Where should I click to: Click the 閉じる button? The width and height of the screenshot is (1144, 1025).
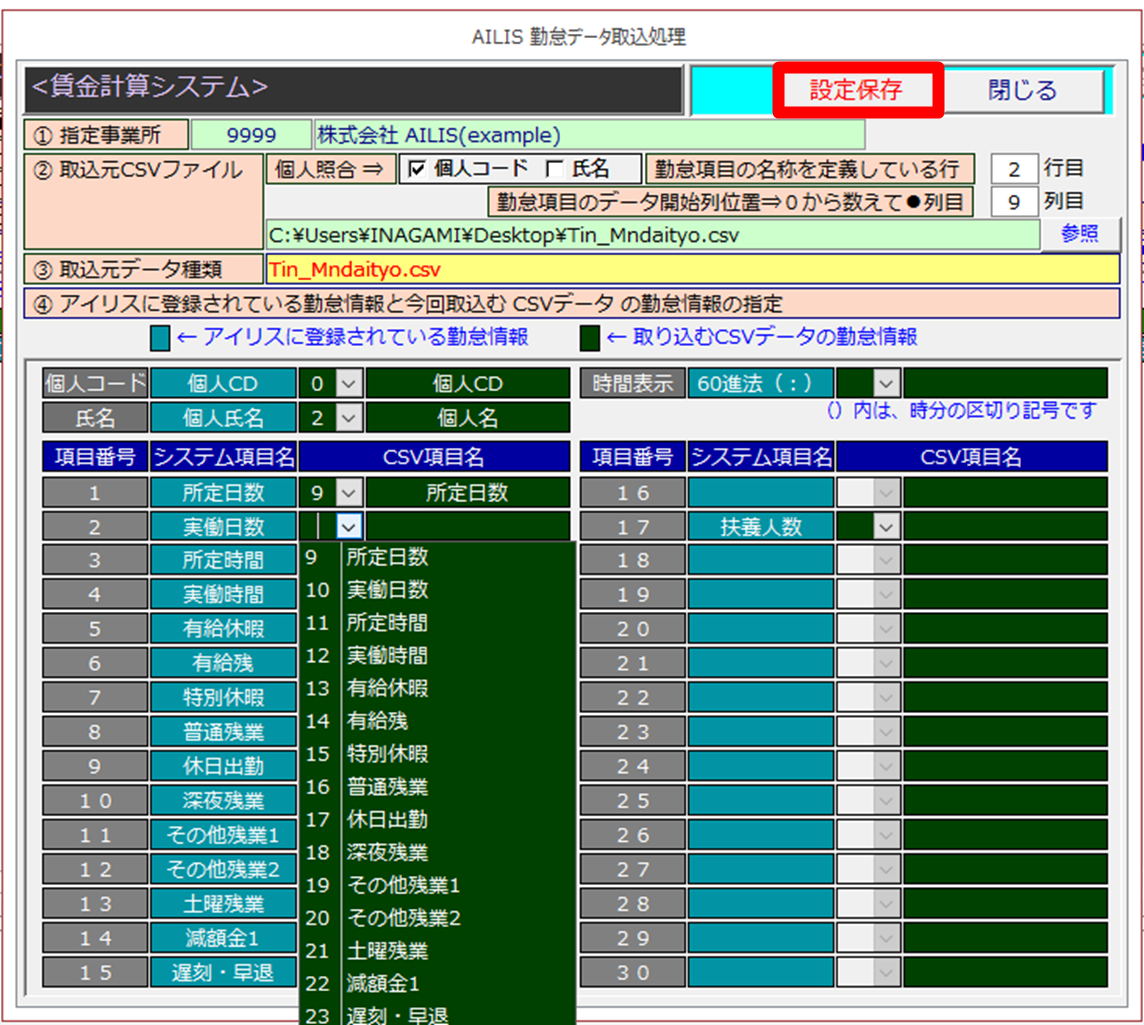(1022, 91)
